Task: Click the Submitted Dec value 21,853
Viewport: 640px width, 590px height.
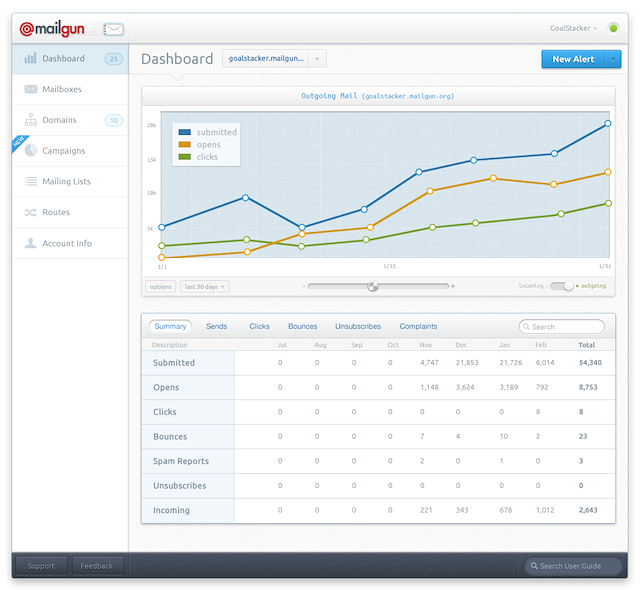Action: pos(467,362)
